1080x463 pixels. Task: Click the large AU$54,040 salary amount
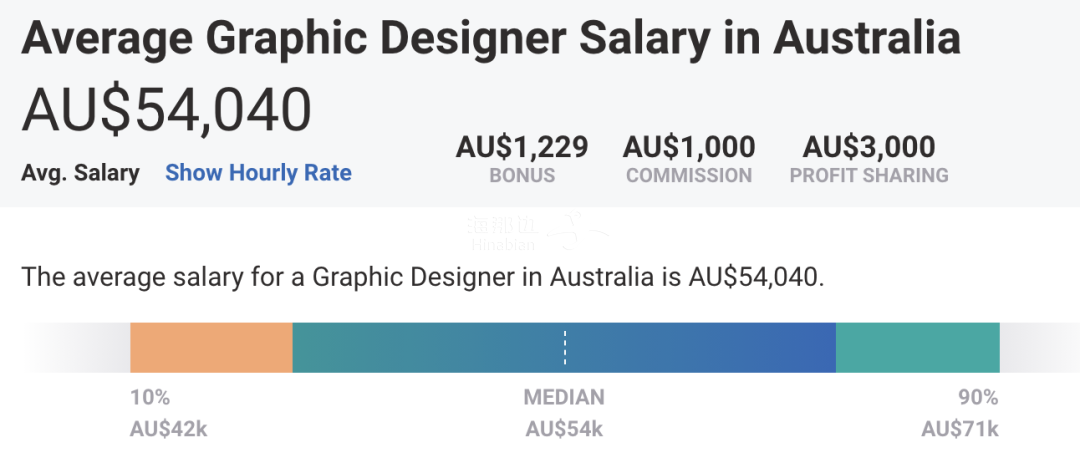click(x=167, y=110)
